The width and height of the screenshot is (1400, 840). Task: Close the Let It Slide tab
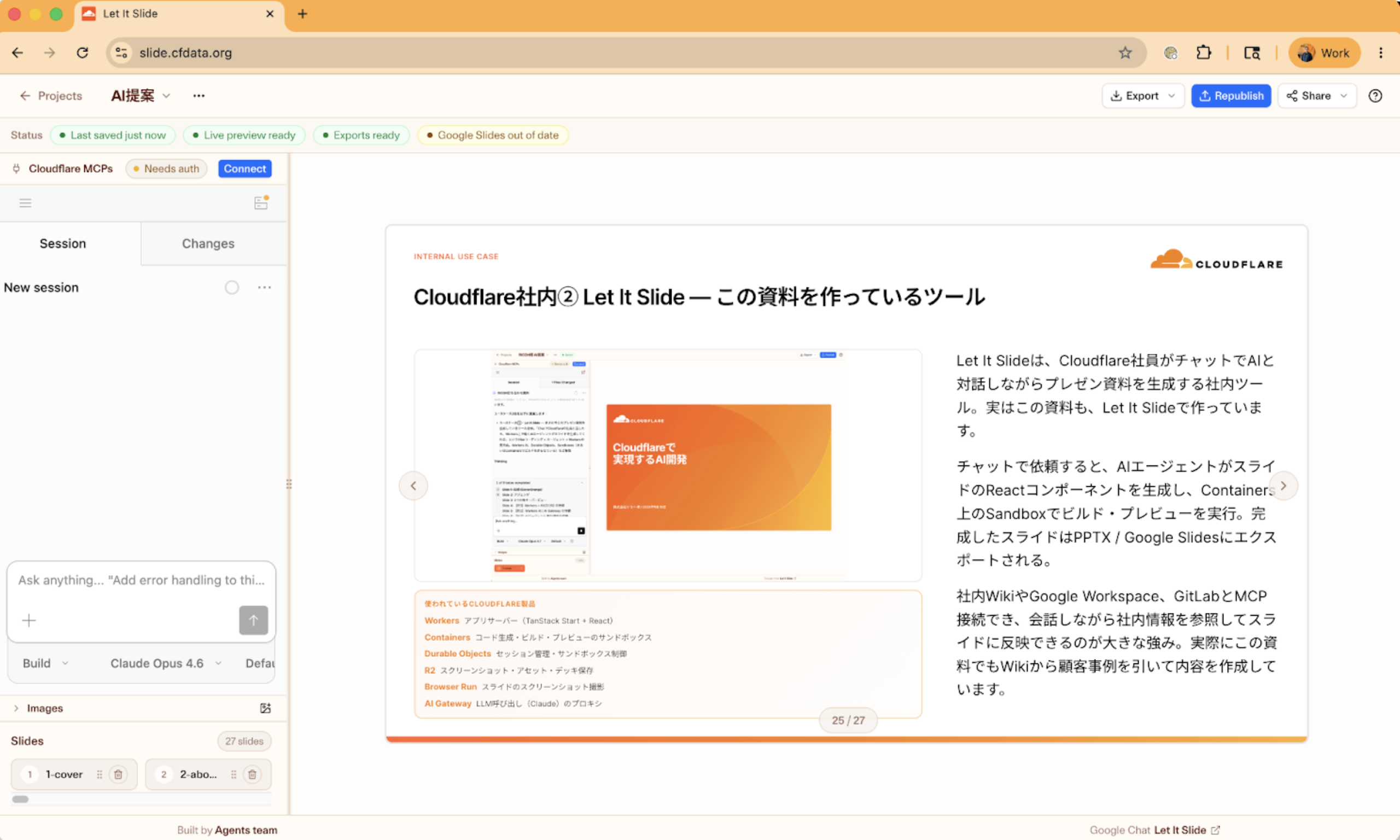point(270,14)
